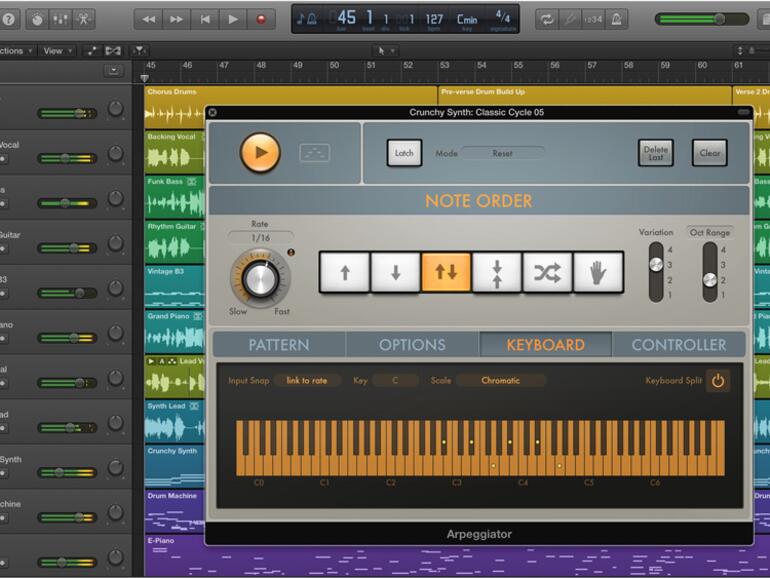Open the Mode Reset dropdown
This screenshot has width=770, height=578.
(x=502, y=154)
